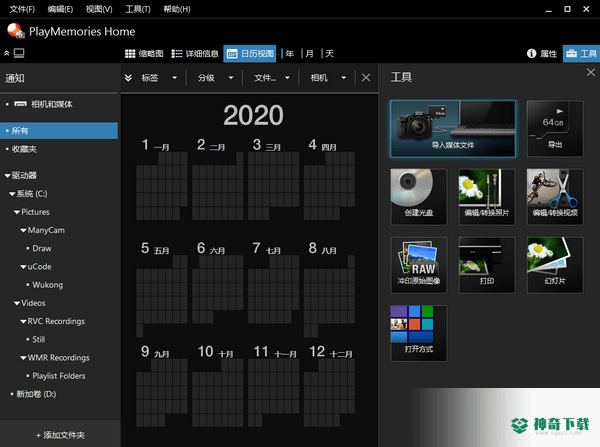Open the 打印 print tool
The height and width of the screenshot is (447, 600).
pyautogui.click(x=487, y=265)
